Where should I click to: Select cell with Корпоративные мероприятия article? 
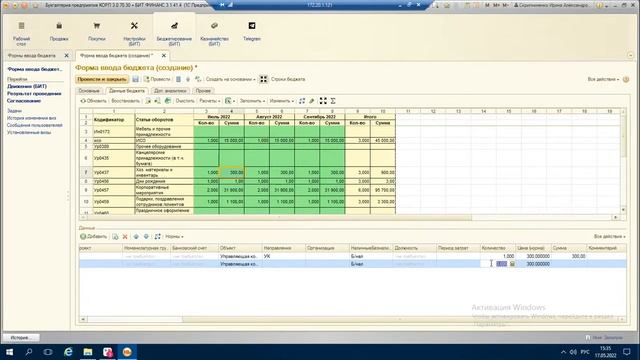(164, 190)
